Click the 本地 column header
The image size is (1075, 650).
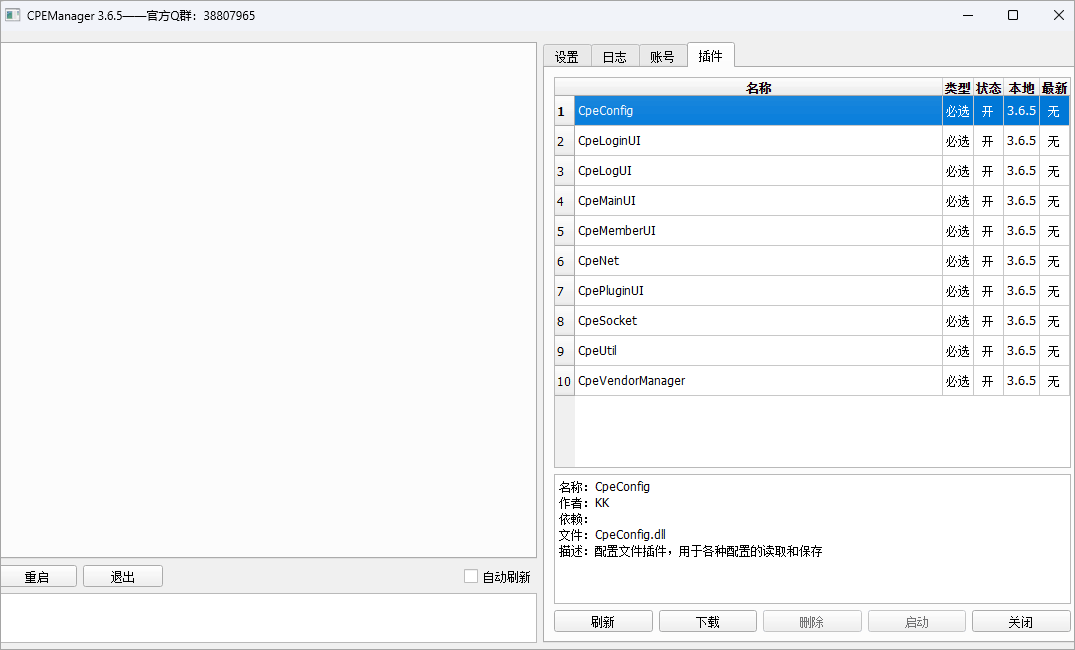(x=1022, y=88)
